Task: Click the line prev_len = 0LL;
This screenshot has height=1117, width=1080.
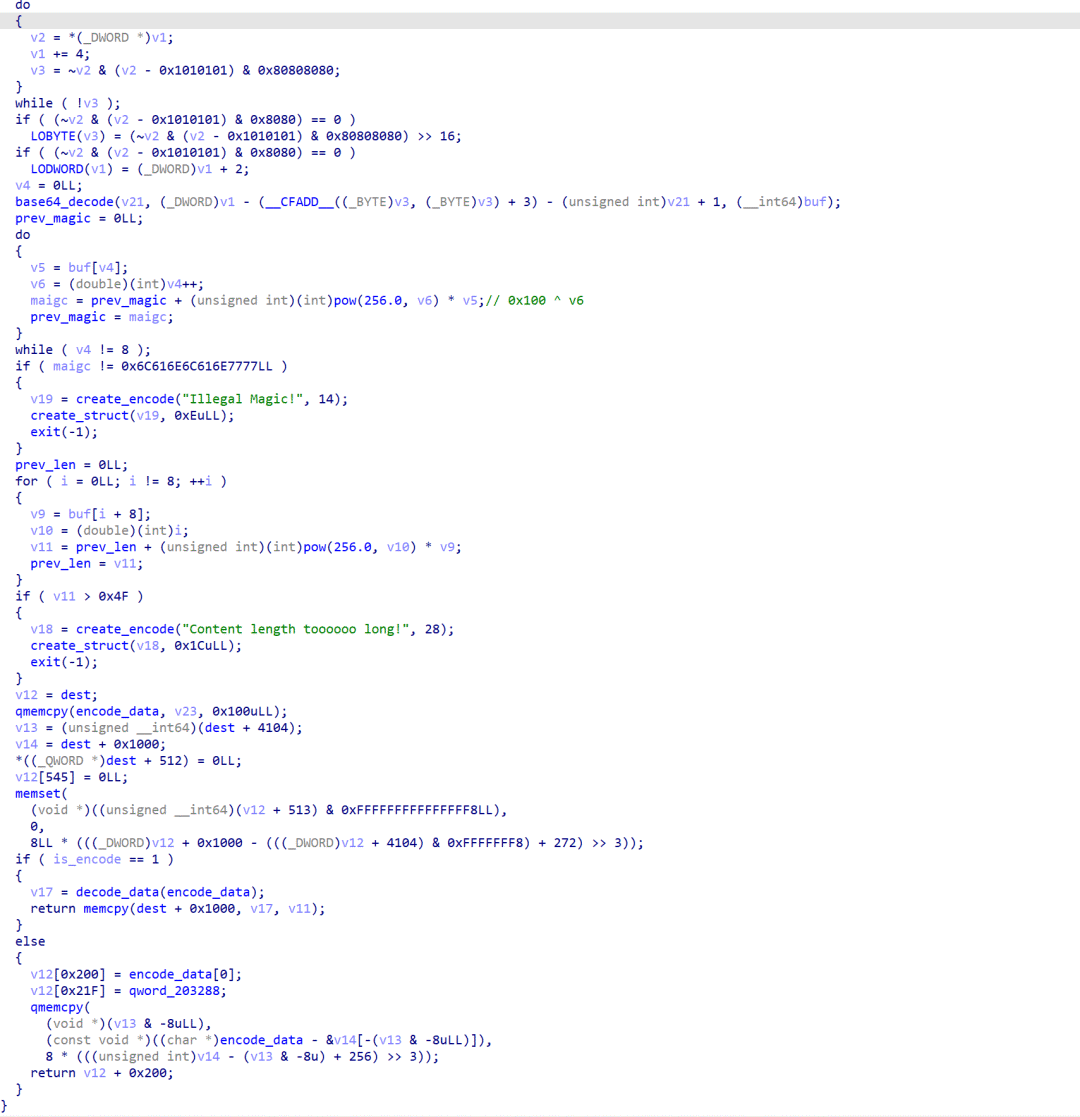Action: 72,464
